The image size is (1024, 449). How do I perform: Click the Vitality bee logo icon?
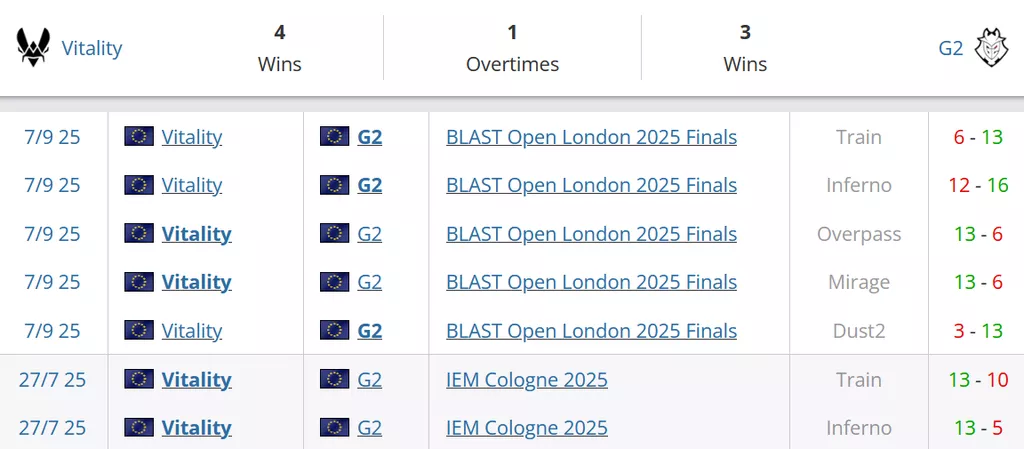[33, 47]
